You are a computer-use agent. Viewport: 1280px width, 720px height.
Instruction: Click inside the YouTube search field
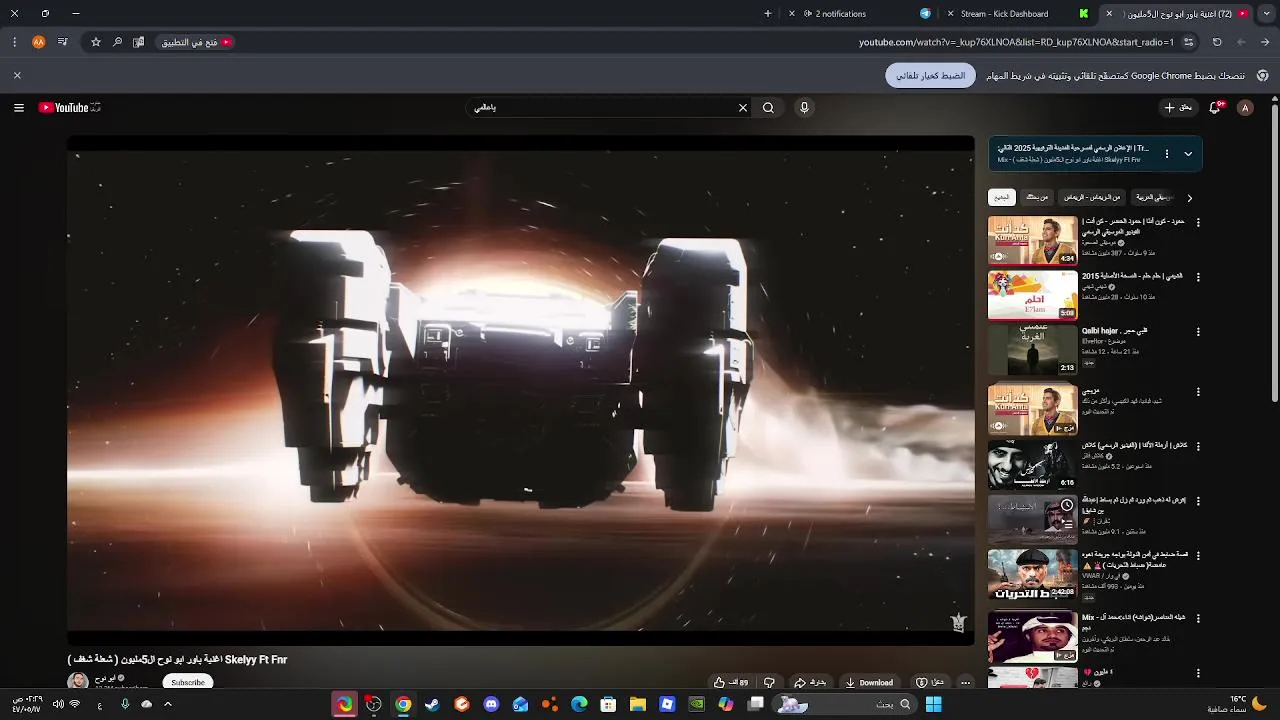pyautogui.click(x=610, y=108)
